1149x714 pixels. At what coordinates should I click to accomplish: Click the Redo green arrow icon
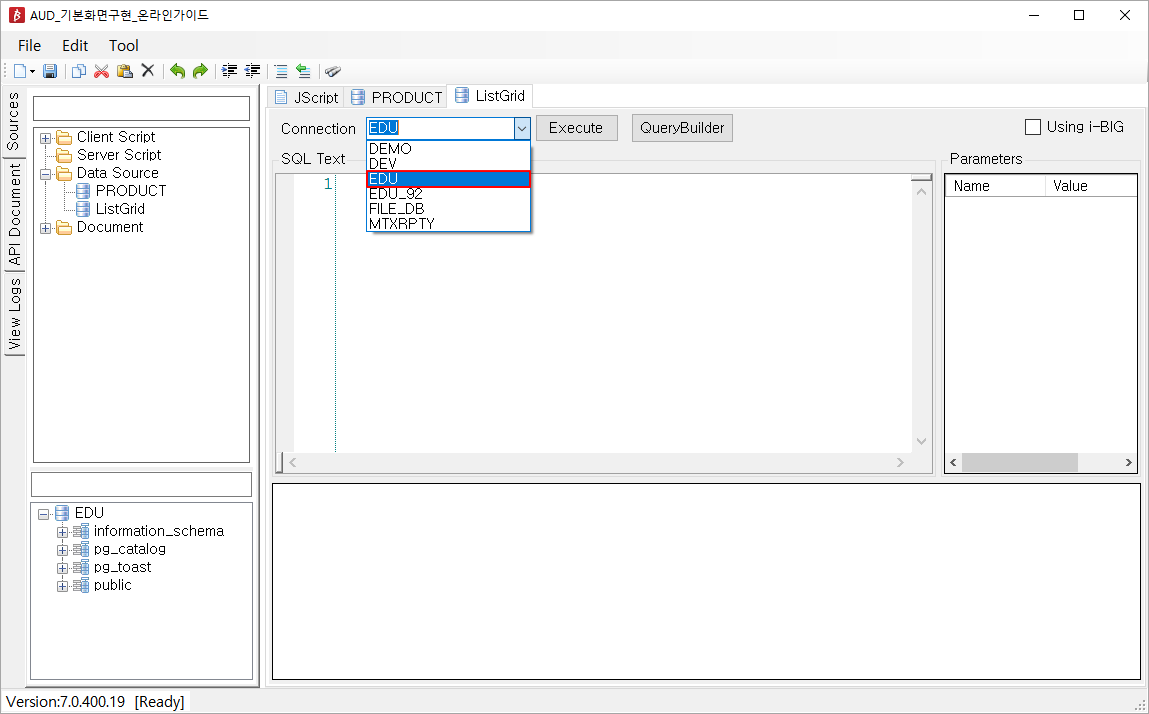200,71
